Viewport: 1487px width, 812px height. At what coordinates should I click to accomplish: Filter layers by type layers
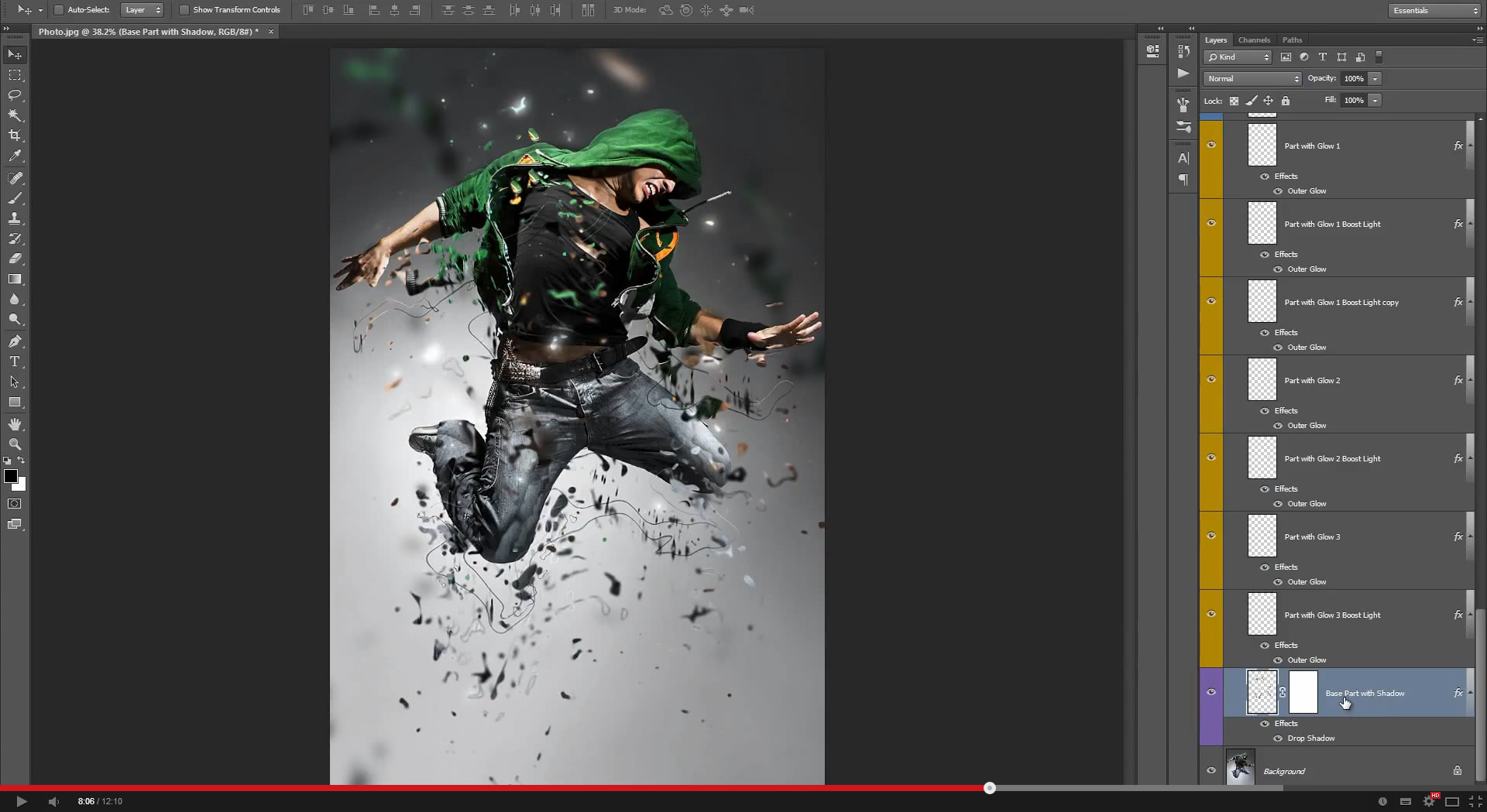pos(1323,57)
